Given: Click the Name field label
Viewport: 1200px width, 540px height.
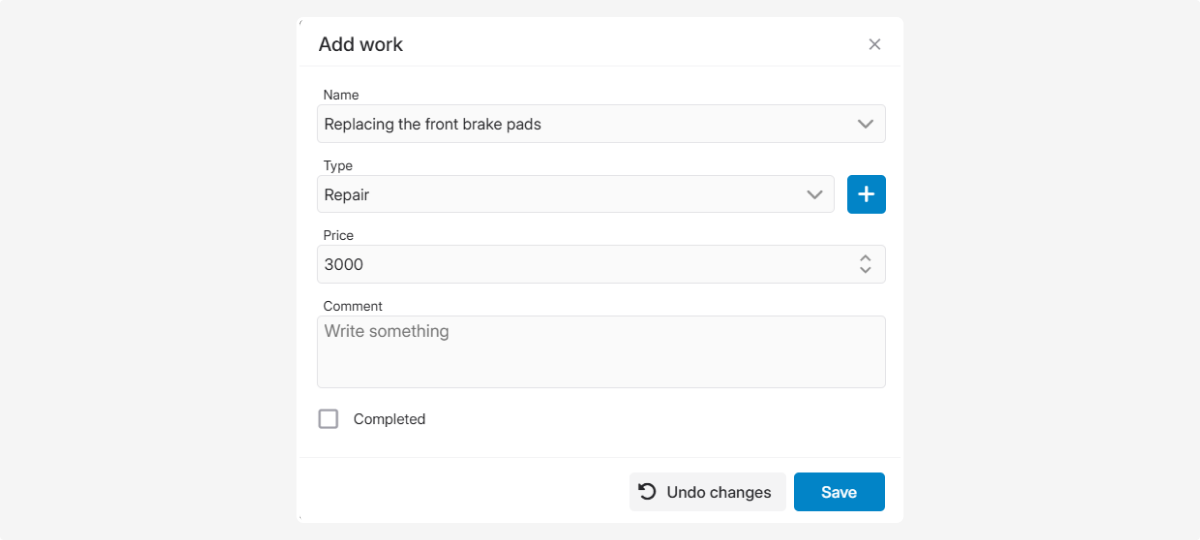Looking at the screenshot, I should [x=341, y=95].
